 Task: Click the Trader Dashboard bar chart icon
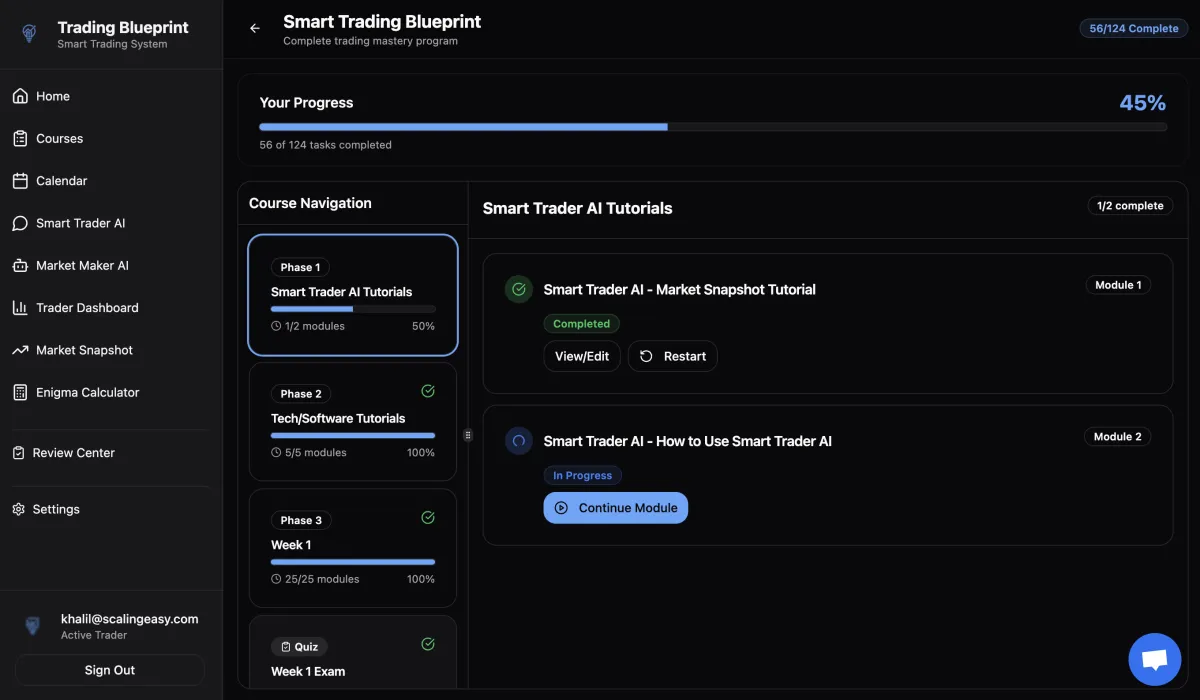point(20,308)
